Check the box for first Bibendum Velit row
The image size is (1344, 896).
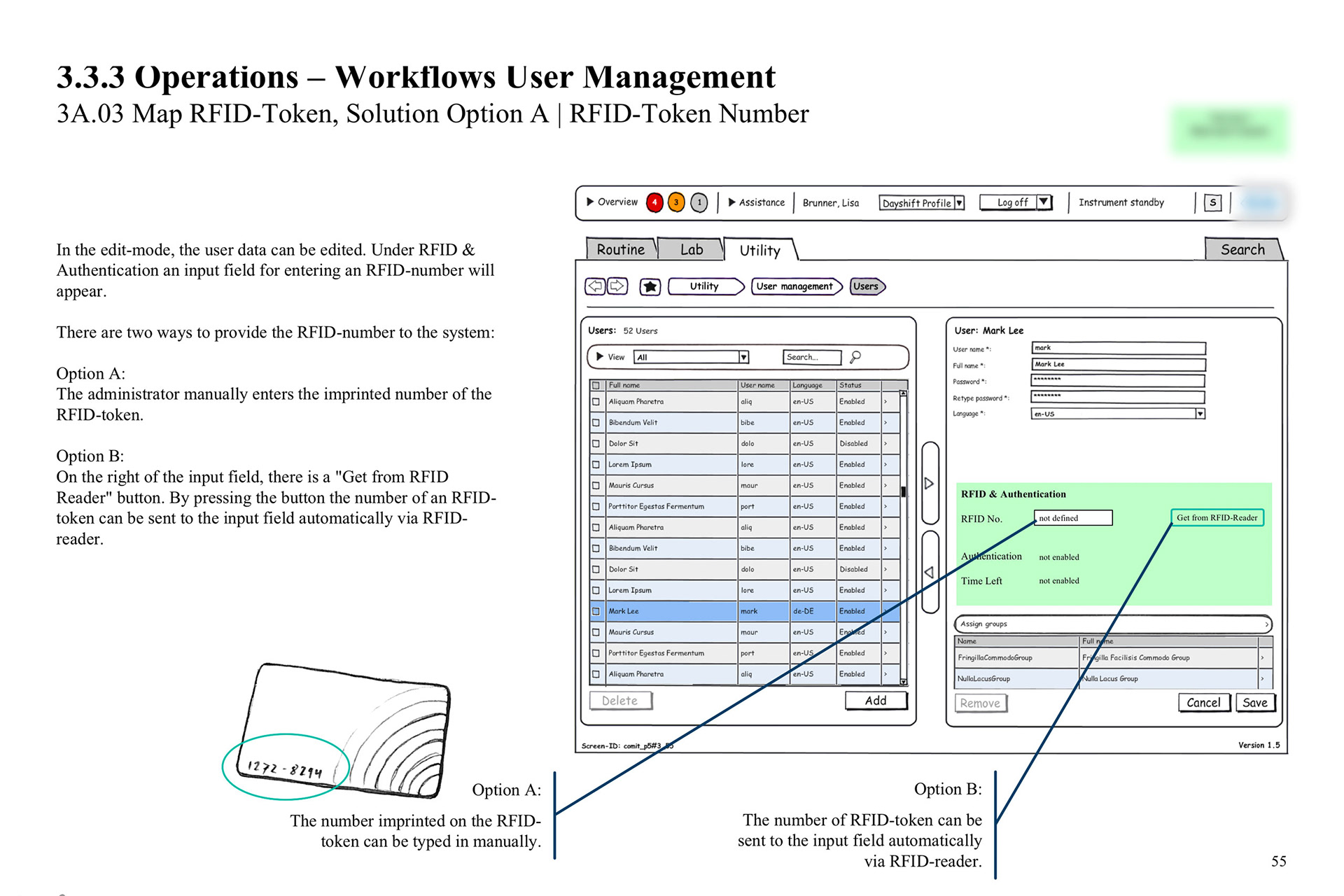tap(596, 423)
